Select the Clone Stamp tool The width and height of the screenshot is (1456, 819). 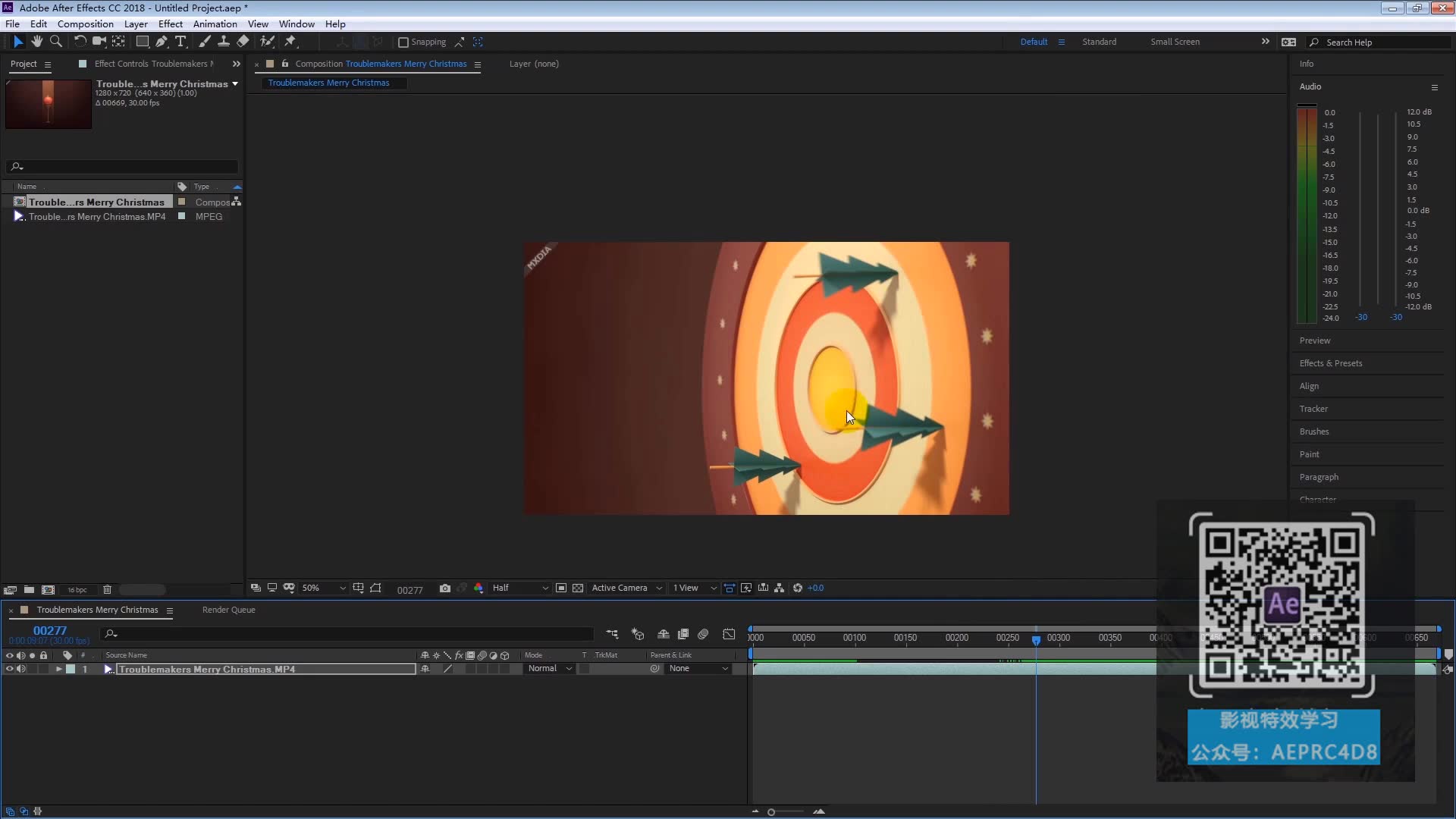[224, 42]
